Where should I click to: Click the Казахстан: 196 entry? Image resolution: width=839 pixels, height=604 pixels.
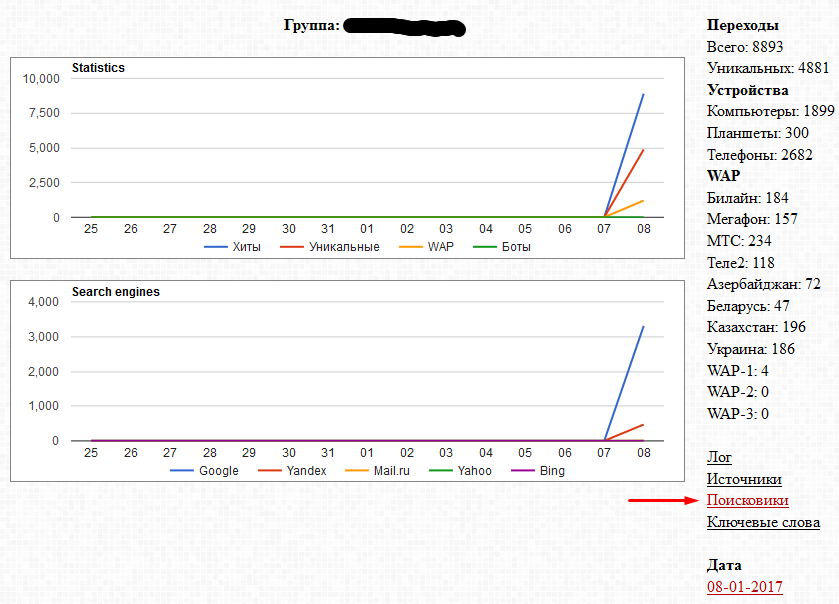pyautogui.click(x=756, y=327)
